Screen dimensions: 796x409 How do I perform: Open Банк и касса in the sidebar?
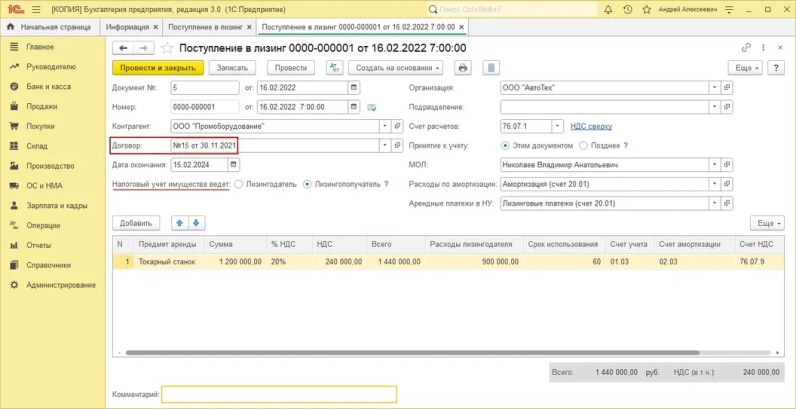click(x=47, y=86)
